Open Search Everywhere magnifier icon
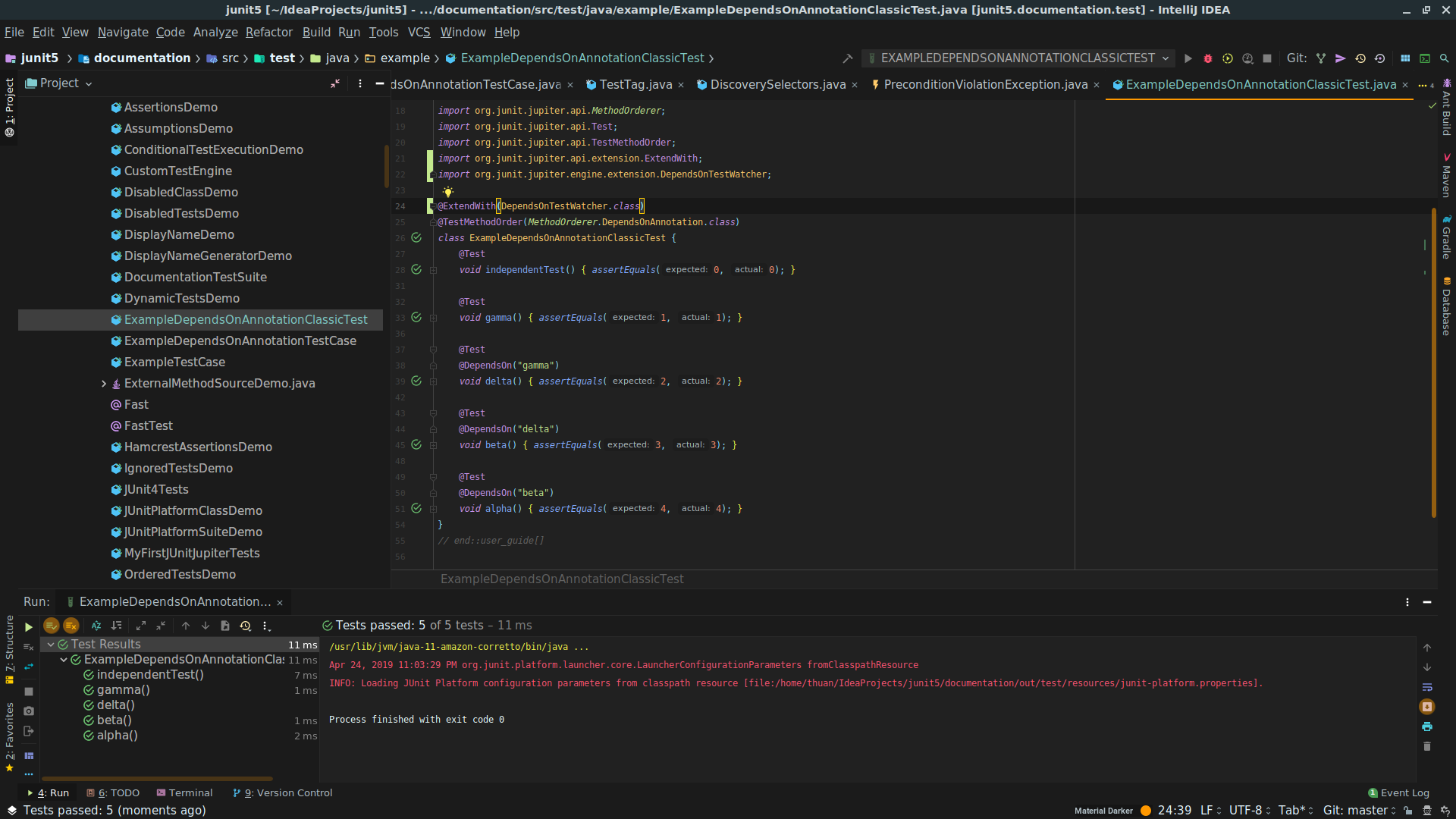This screenshot has height=819, width=1456. pyautogui.click(x=1445, y=58)
